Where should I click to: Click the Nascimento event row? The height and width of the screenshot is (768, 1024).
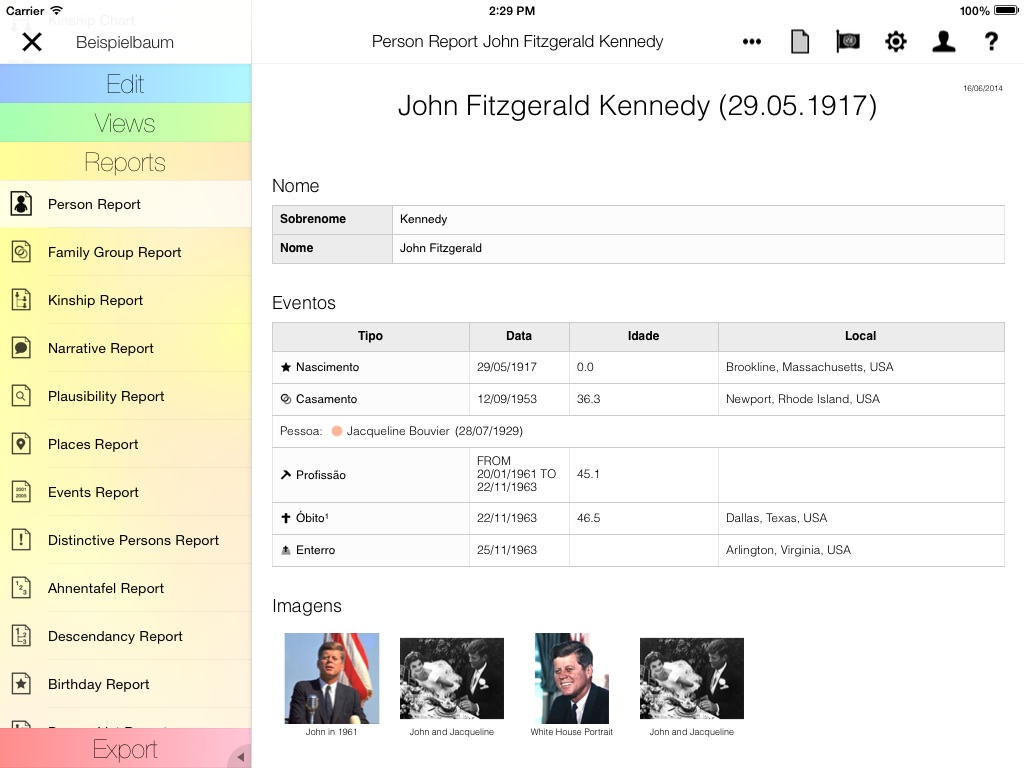click(638, 367)
